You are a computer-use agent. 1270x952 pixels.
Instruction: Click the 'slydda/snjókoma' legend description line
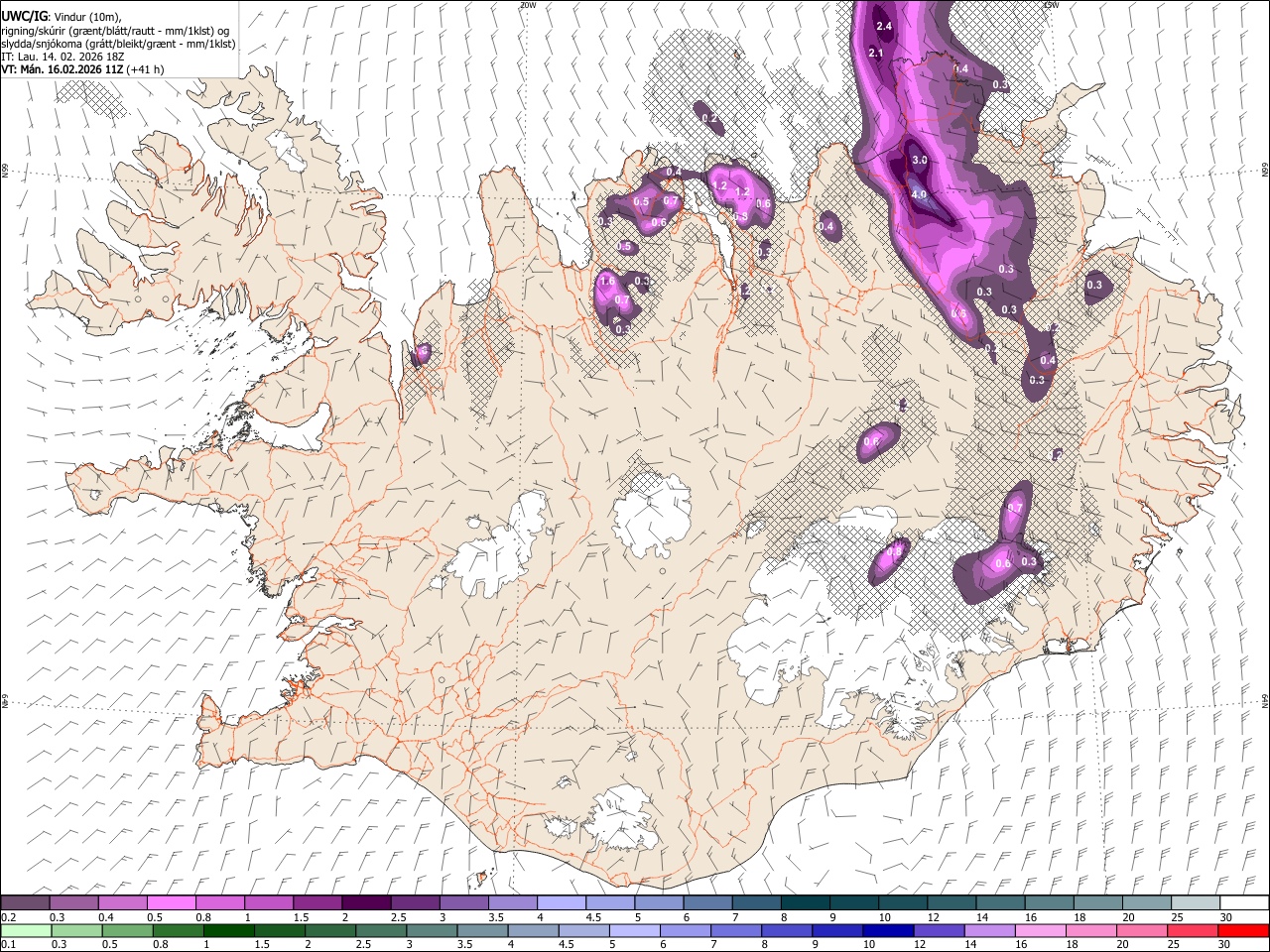tap(118, 44)
